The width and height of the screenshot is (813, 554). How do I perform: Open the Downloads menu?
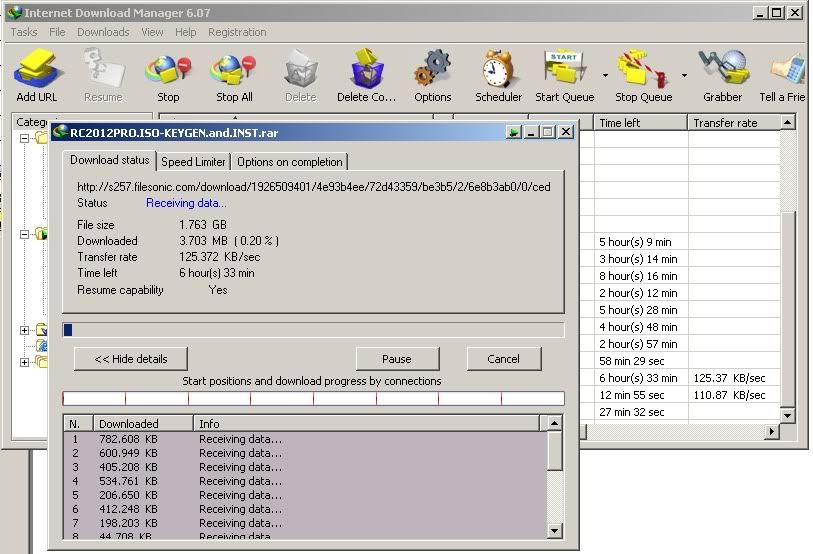[103, 32]
